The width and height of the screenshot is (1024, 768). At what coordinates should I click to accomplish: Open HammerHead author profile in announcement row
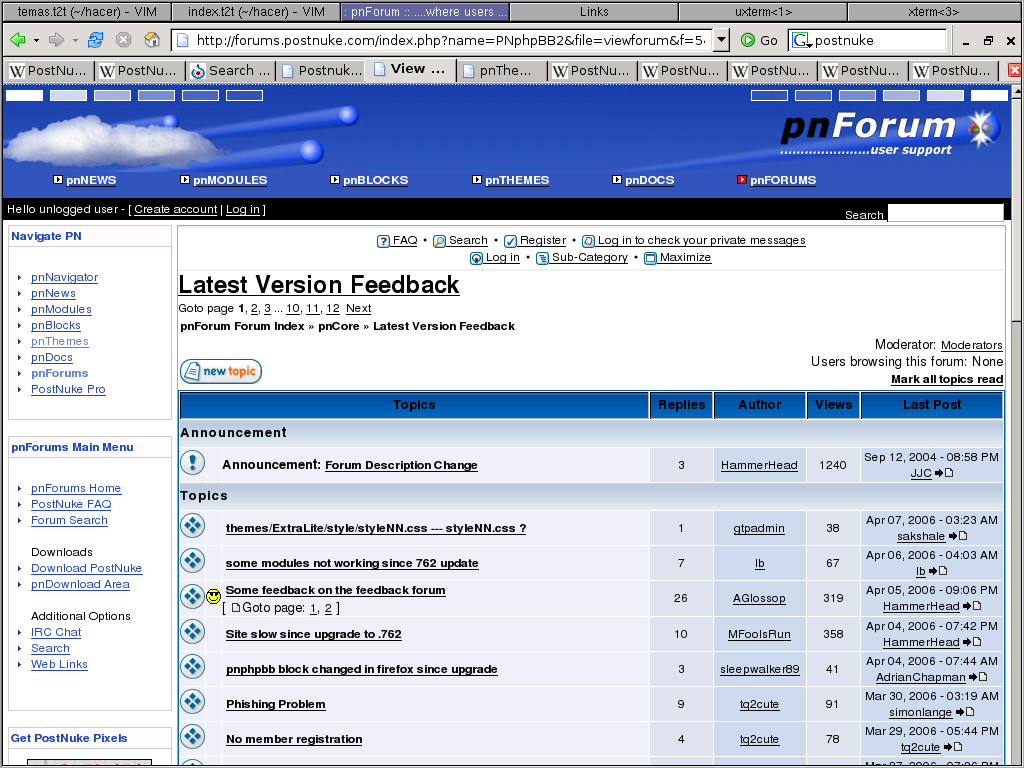759,465
